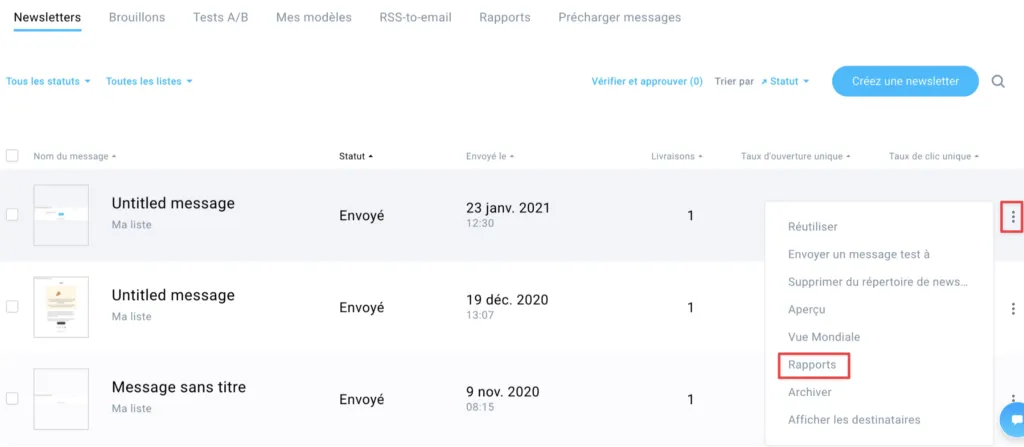Switch to the Brouillons tab

pos(137,18)
